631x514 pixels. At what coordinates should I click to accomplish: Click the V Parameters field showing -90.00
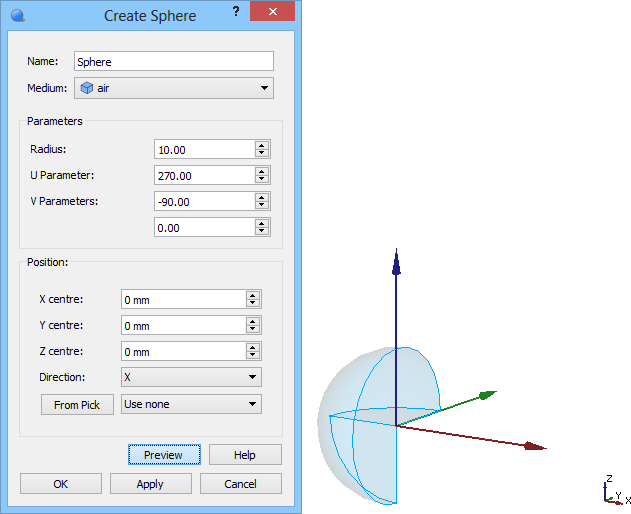204,201
